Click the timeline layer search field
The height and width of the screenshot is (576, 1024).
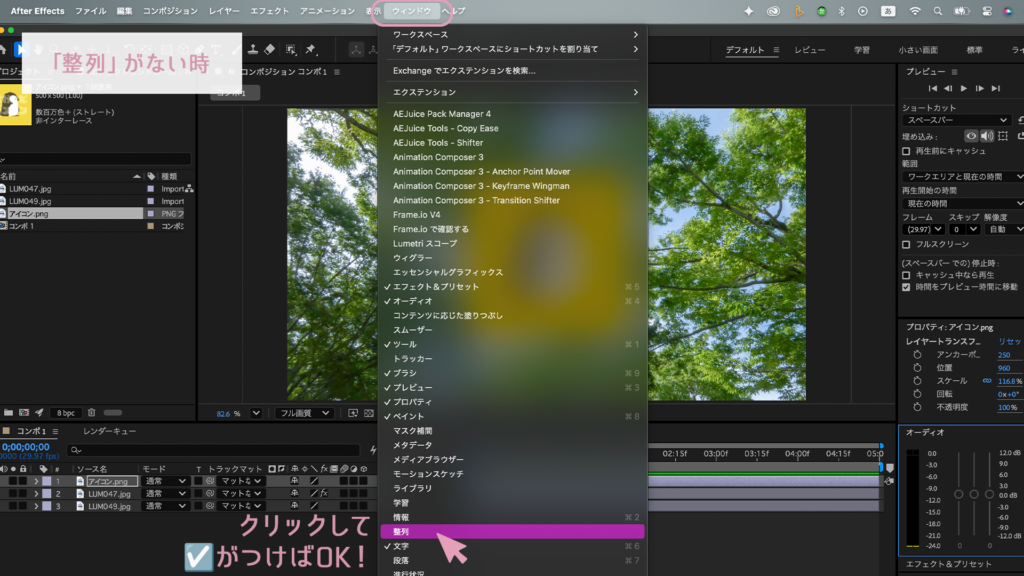coord(213,450)
